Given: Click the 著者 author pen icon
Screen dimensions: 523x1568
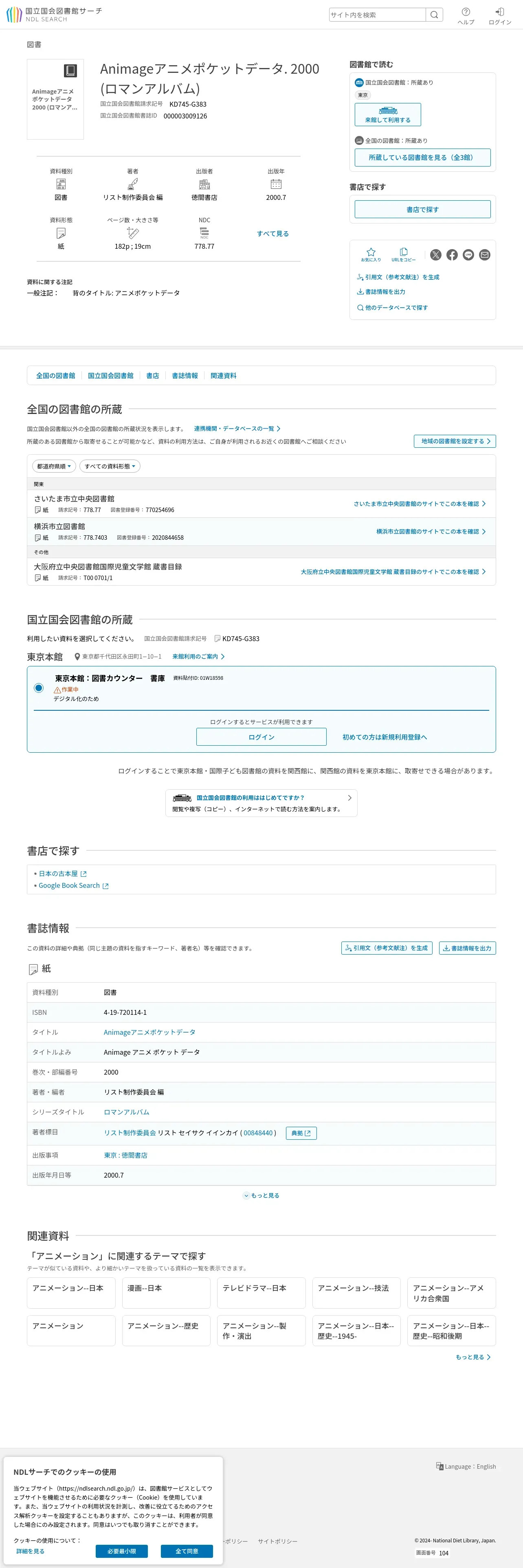Looking at the screenshot, I should tap(133, 184).
